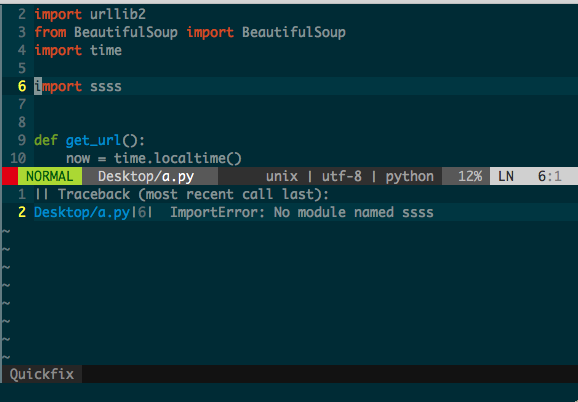The image size is (578, 402).
Task: Select the Quickfix window label
Action: pyautogui.click(x=42, y=374)
